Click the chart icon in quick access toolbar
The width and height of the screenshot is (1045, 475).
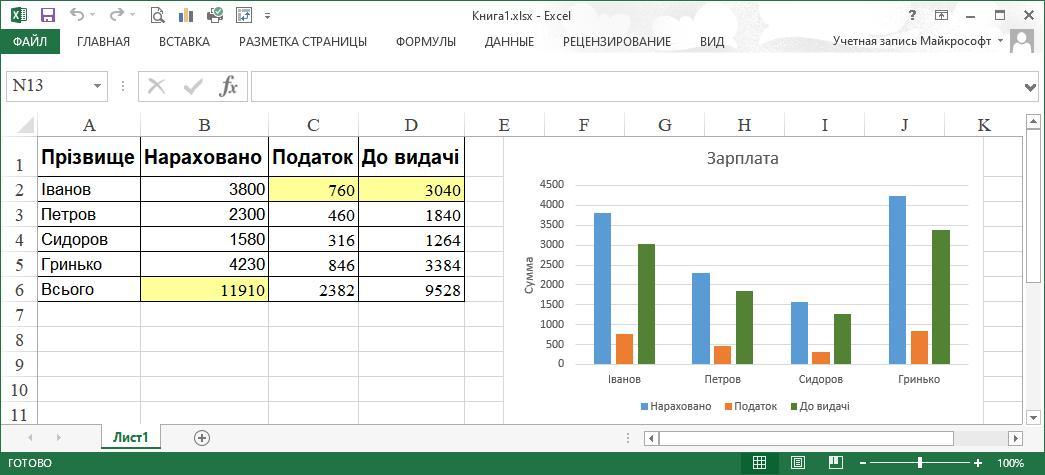point(186,15)
